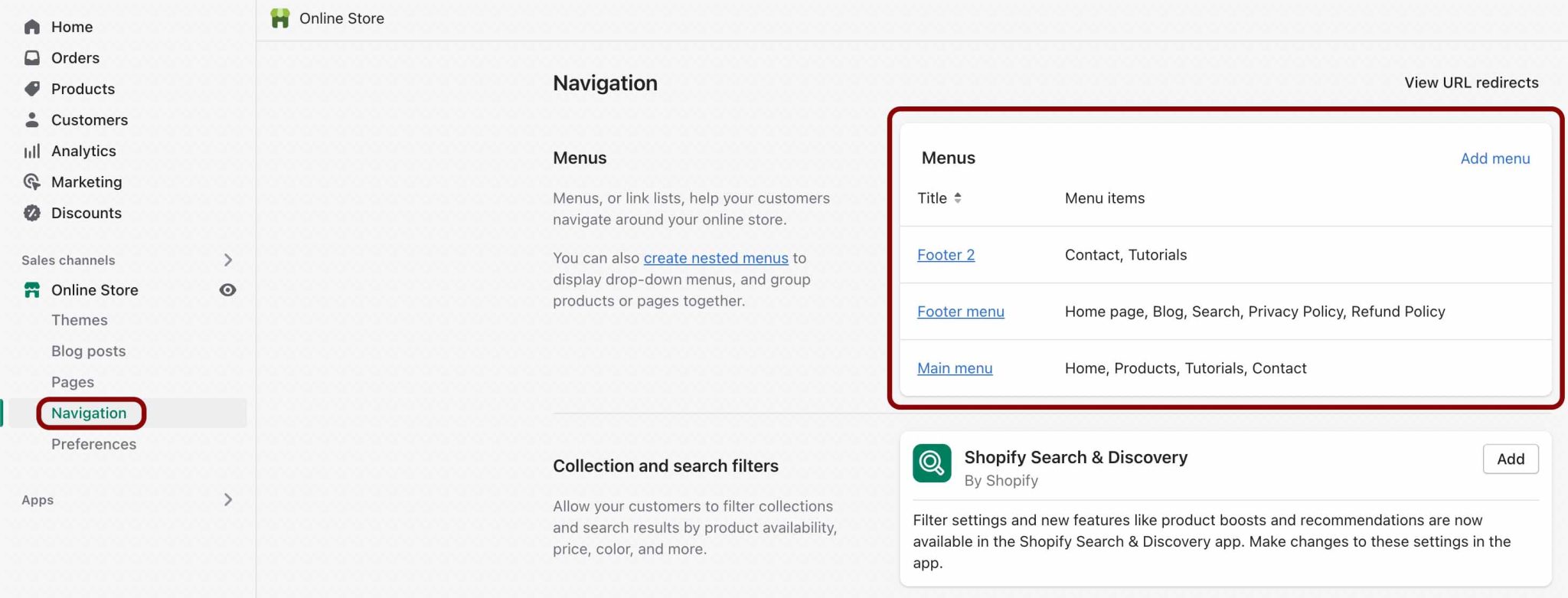This screenshot has height=598, width=1568.
Task: Click the Sales channels heading
Action: point(68,260)
